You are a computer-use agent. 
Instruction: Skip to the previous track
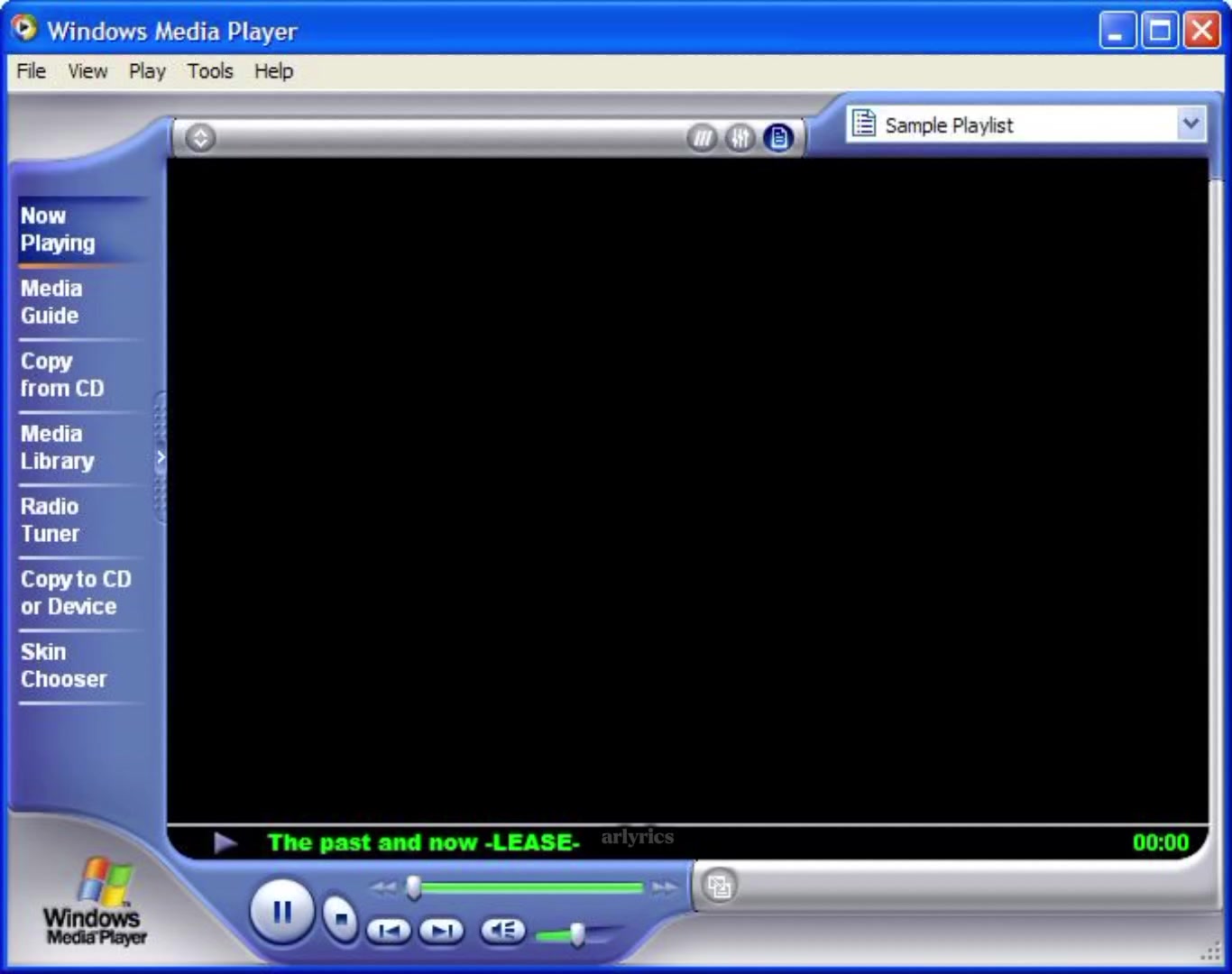[389, 931]
